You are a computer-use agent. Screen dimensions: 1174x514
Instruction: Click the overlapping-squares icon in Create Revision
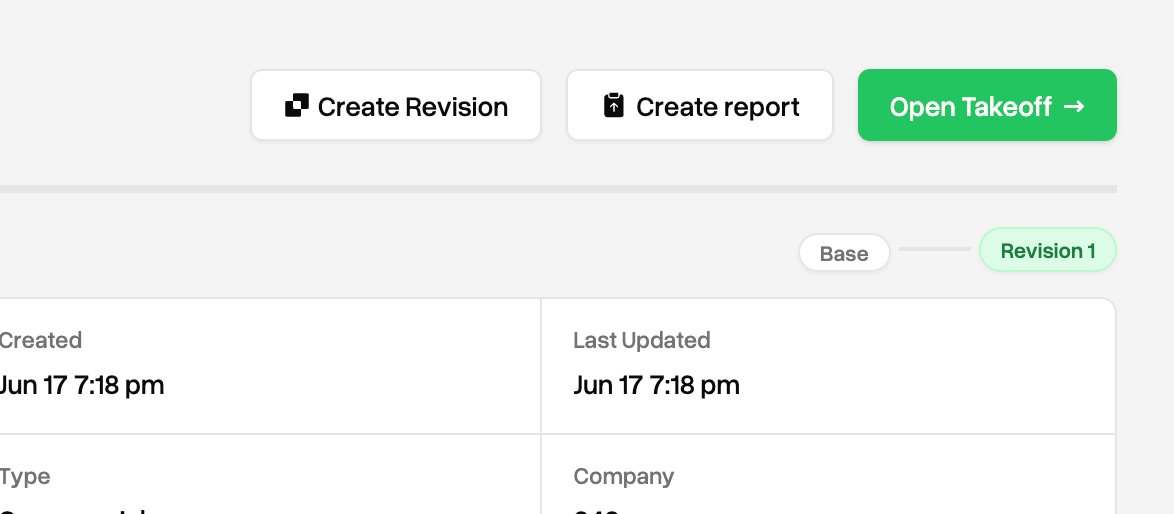point(296,105)
